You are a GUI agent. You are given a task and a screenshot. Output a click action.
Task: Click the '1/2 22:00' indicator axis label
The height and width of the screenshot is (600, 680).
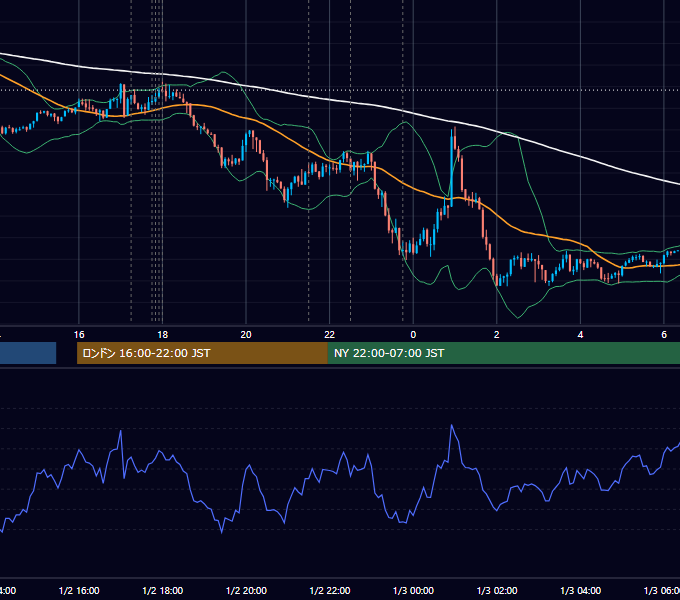[330, 590]
